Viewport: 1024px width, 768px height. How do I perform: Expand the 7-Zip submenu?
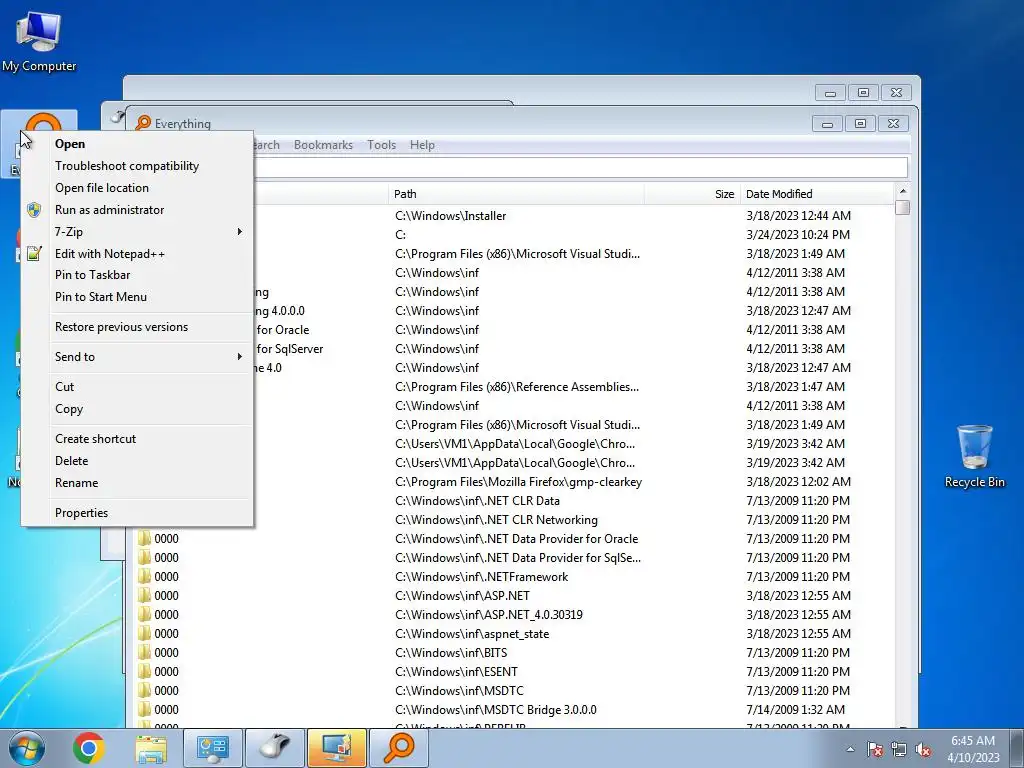click(x=137, y=231)
